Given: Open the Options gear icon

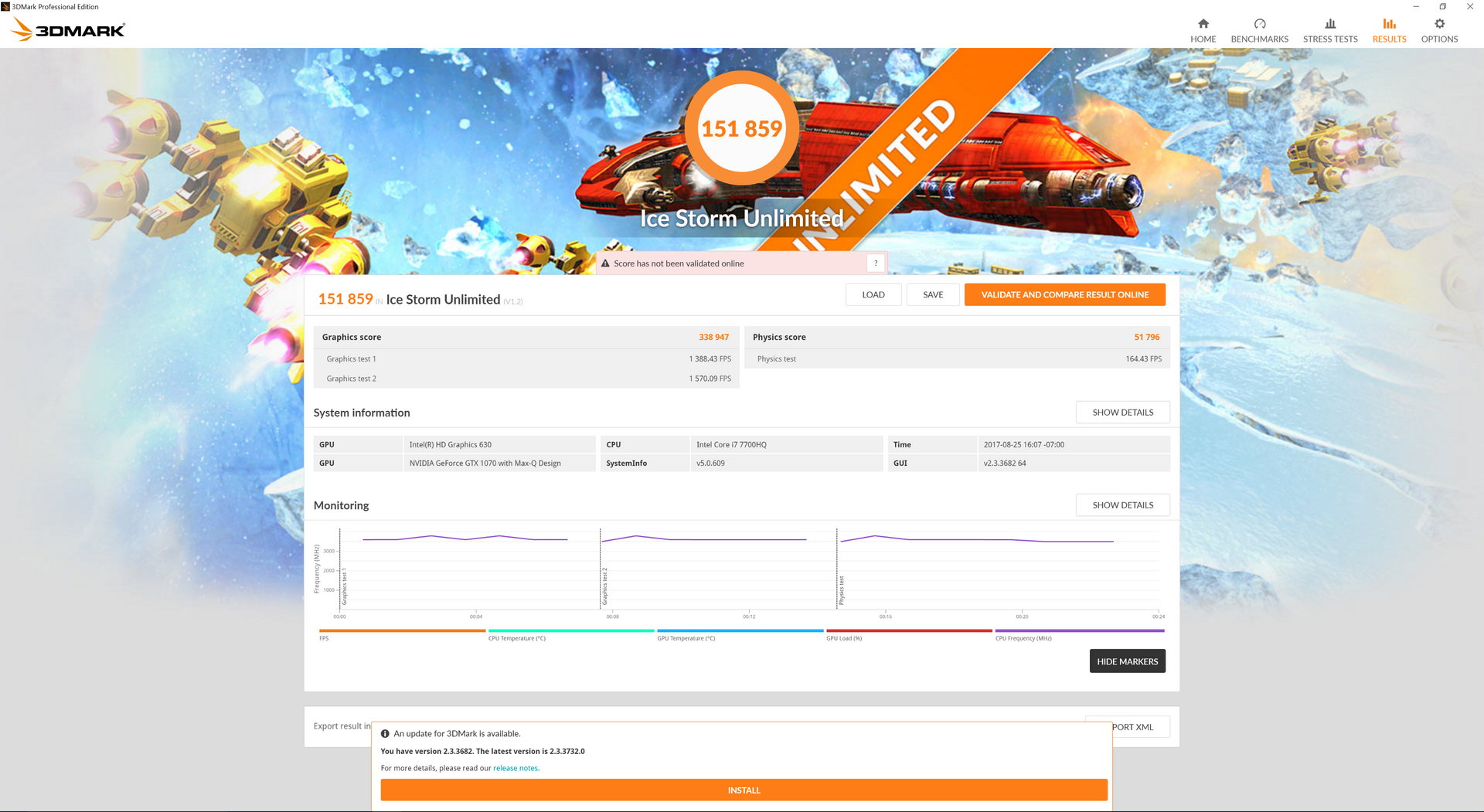Looking at the screenshot, I should (1439, 24).
